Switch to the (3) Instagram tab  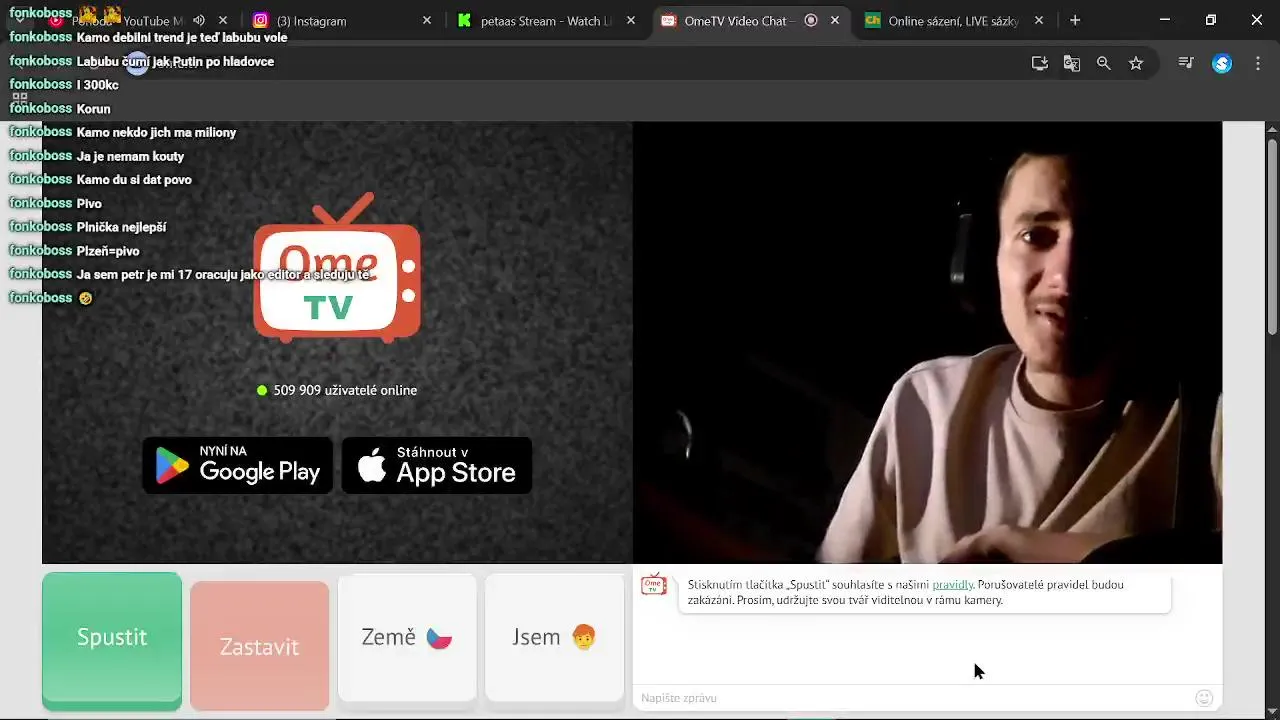tap(340, 20)
